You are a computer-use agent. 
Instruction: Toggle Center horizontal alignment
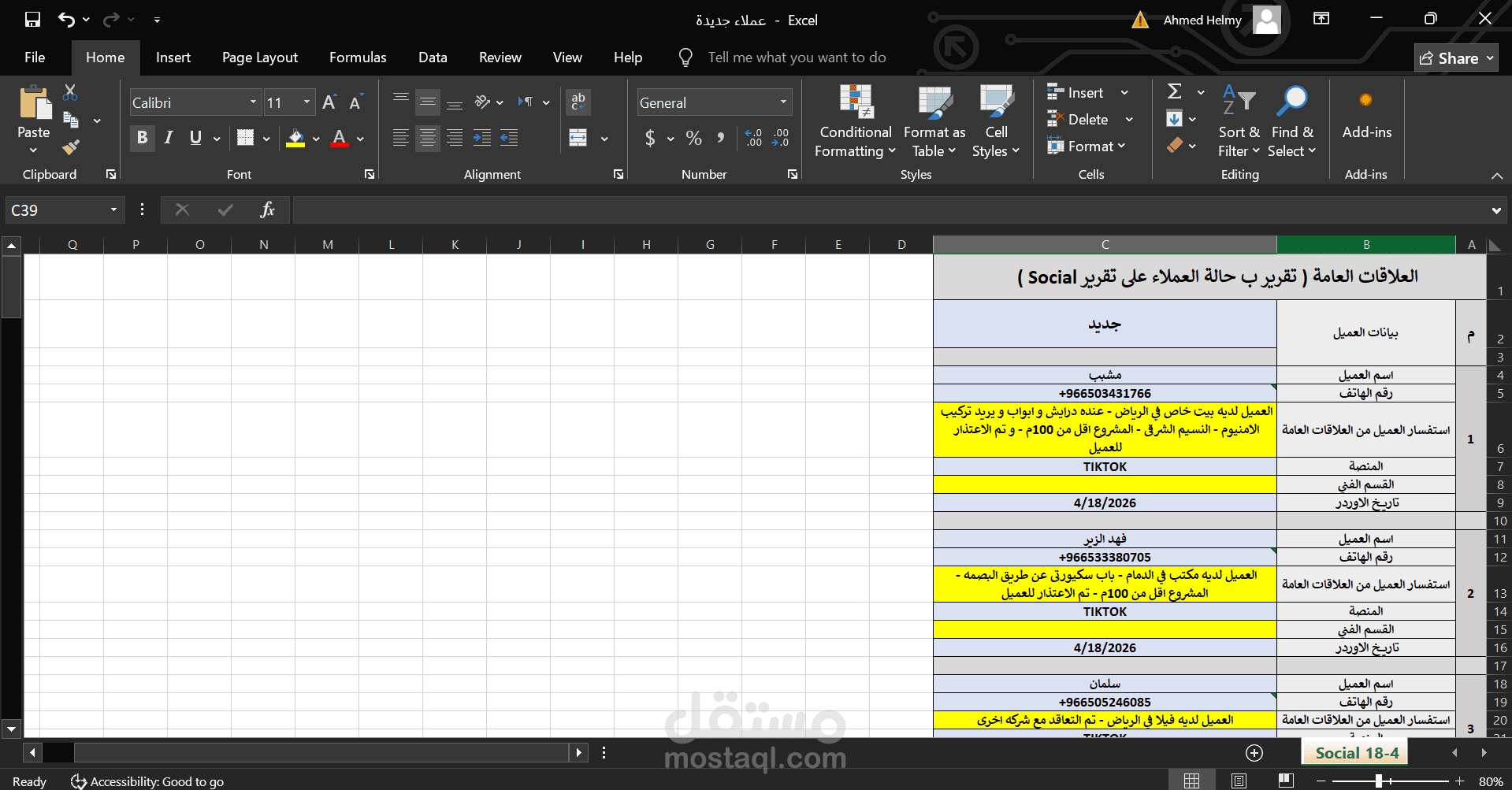click(428, 138)
